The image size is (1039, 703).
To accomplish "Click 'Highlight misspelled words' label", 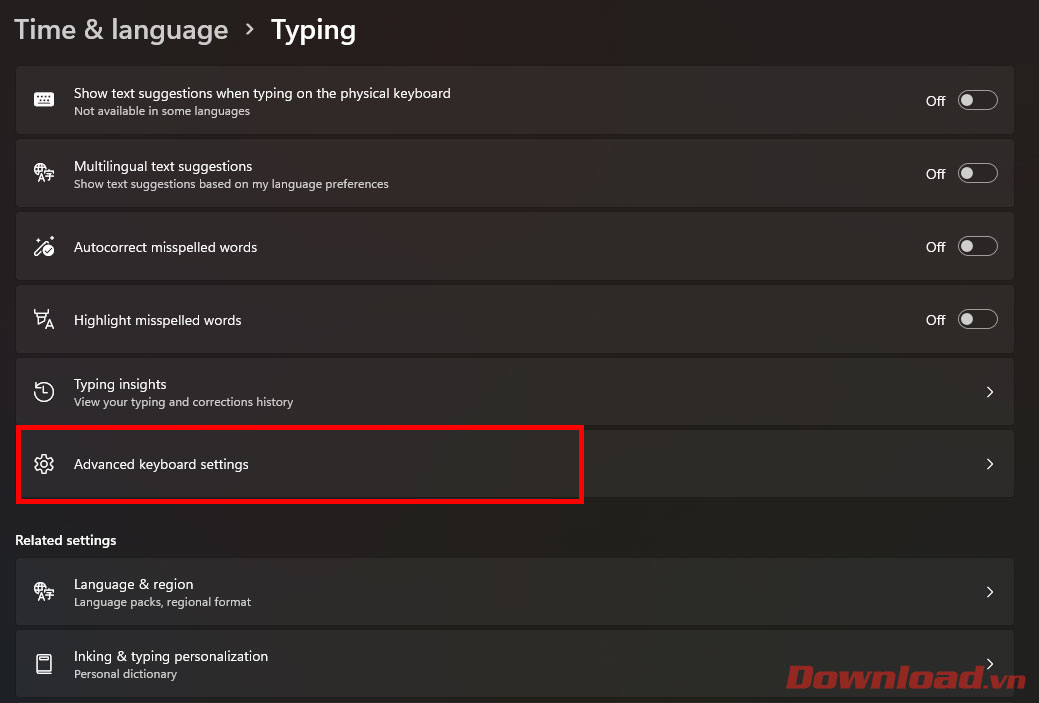I will click(x=157, y=320).
